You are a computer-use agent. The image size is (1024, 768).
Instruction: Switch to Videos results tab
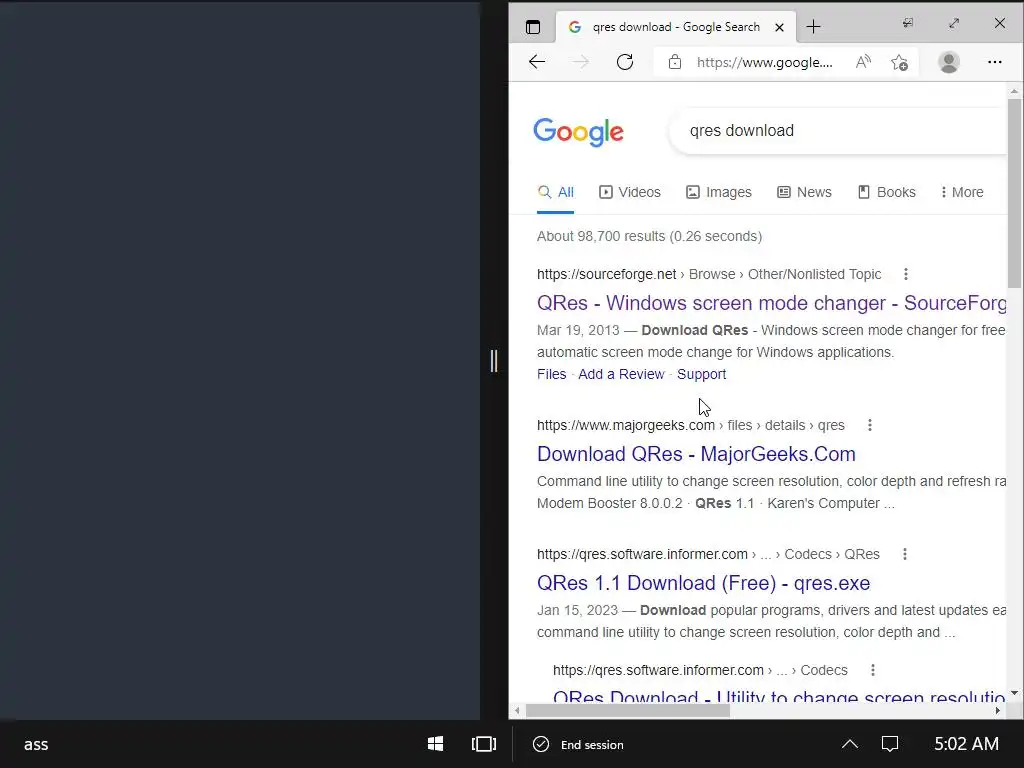[630, 193]
